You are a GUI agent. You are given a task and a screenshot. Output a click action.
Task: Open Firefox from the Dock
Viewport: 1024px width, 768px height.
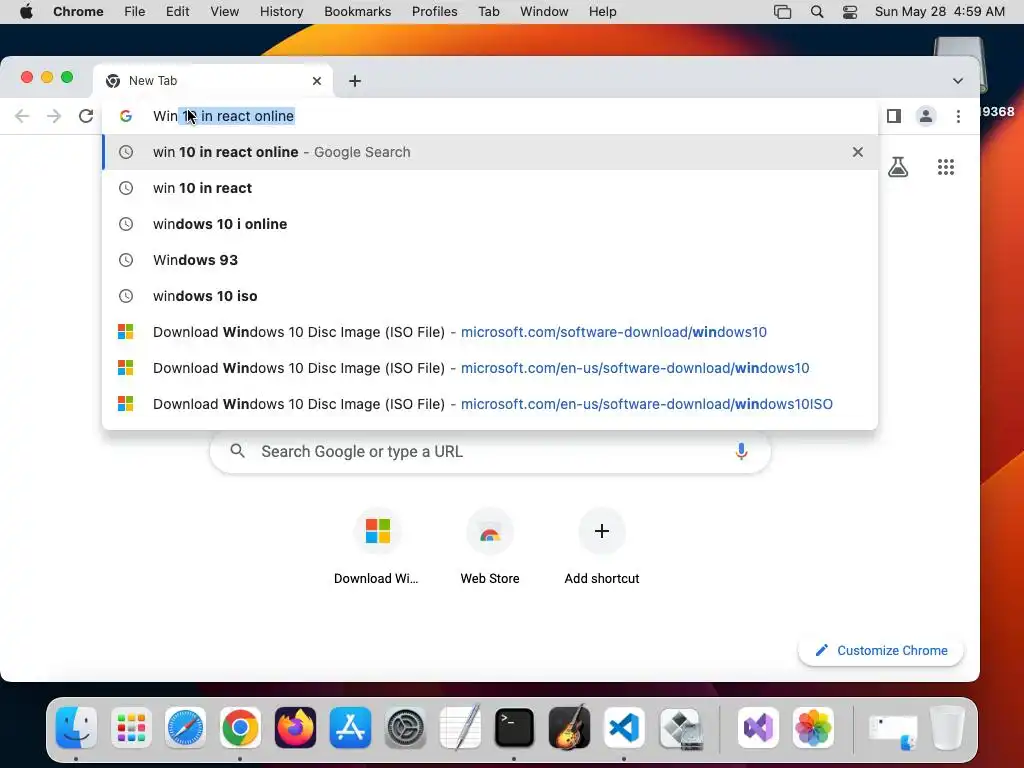pyautogui.click(x=295, y=728)
